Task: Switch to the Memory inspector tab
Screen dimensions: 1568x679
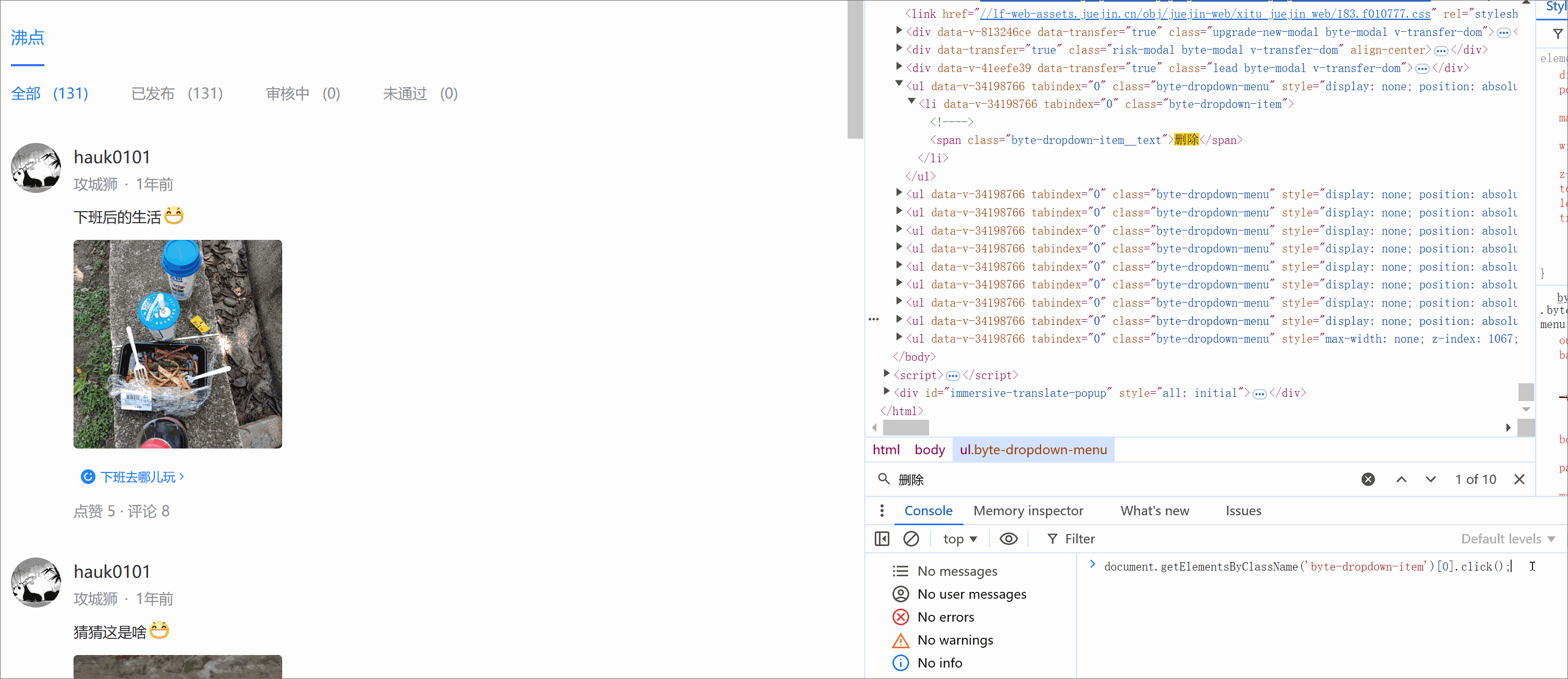Action: [1028, 511]
